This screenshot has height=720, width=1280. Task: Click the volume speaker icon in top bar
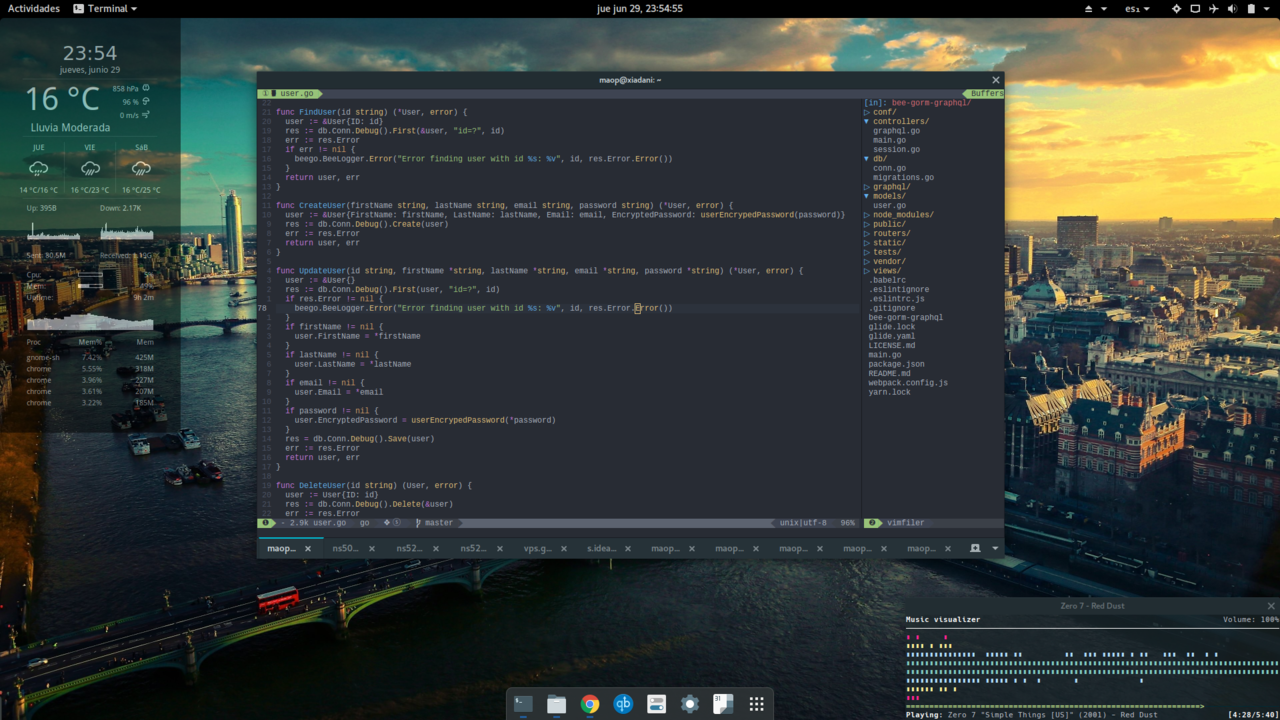pyautogui.click(x=1232, y=9)
